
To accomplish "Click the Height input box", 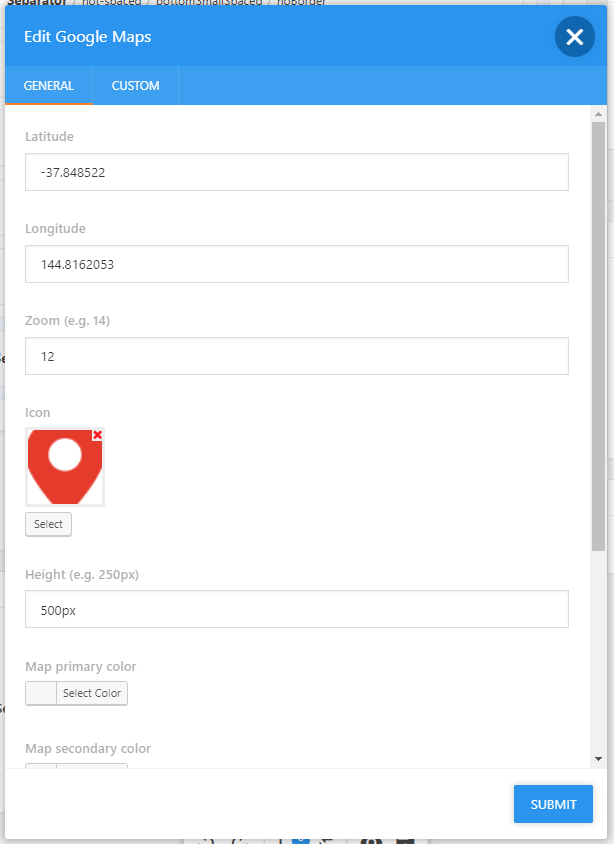I will point(296,609).
